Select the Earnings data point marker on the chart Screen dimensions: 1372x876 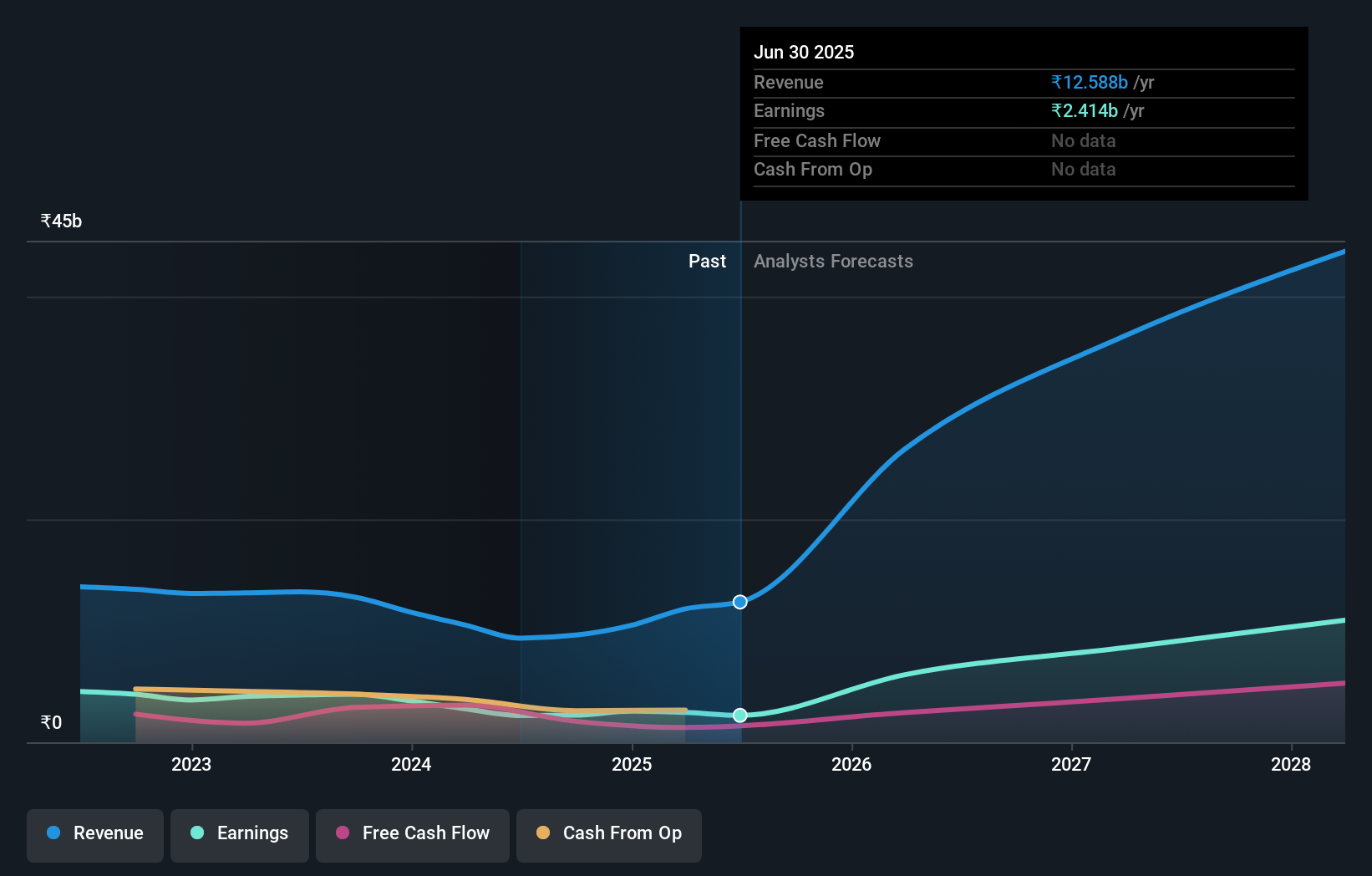pyautogui.click(x=739, y=715)
